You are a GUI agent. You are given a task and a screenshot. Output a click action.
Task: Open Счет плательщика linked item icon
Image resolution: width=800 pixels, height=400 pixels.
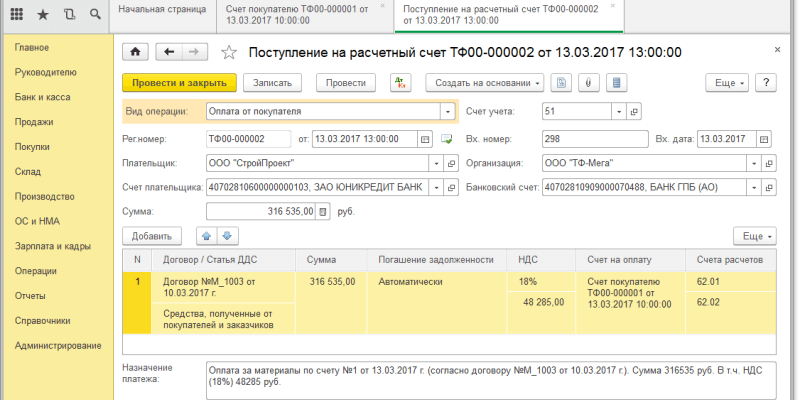pyautogui.click(x=451, y=188)
